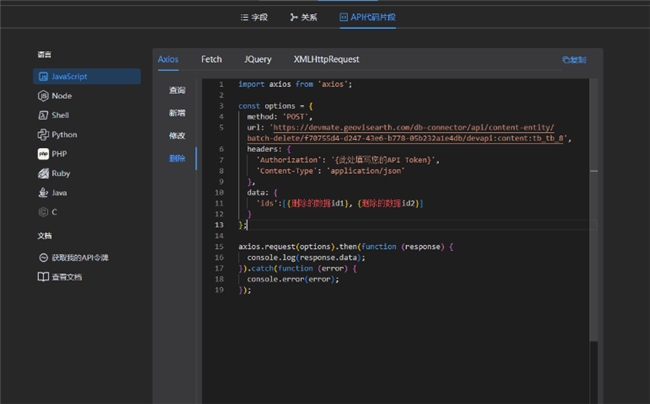Click the axios.request(options) line
The height and width of the screenshot is (404, 650).
click(x=346, y=247)
